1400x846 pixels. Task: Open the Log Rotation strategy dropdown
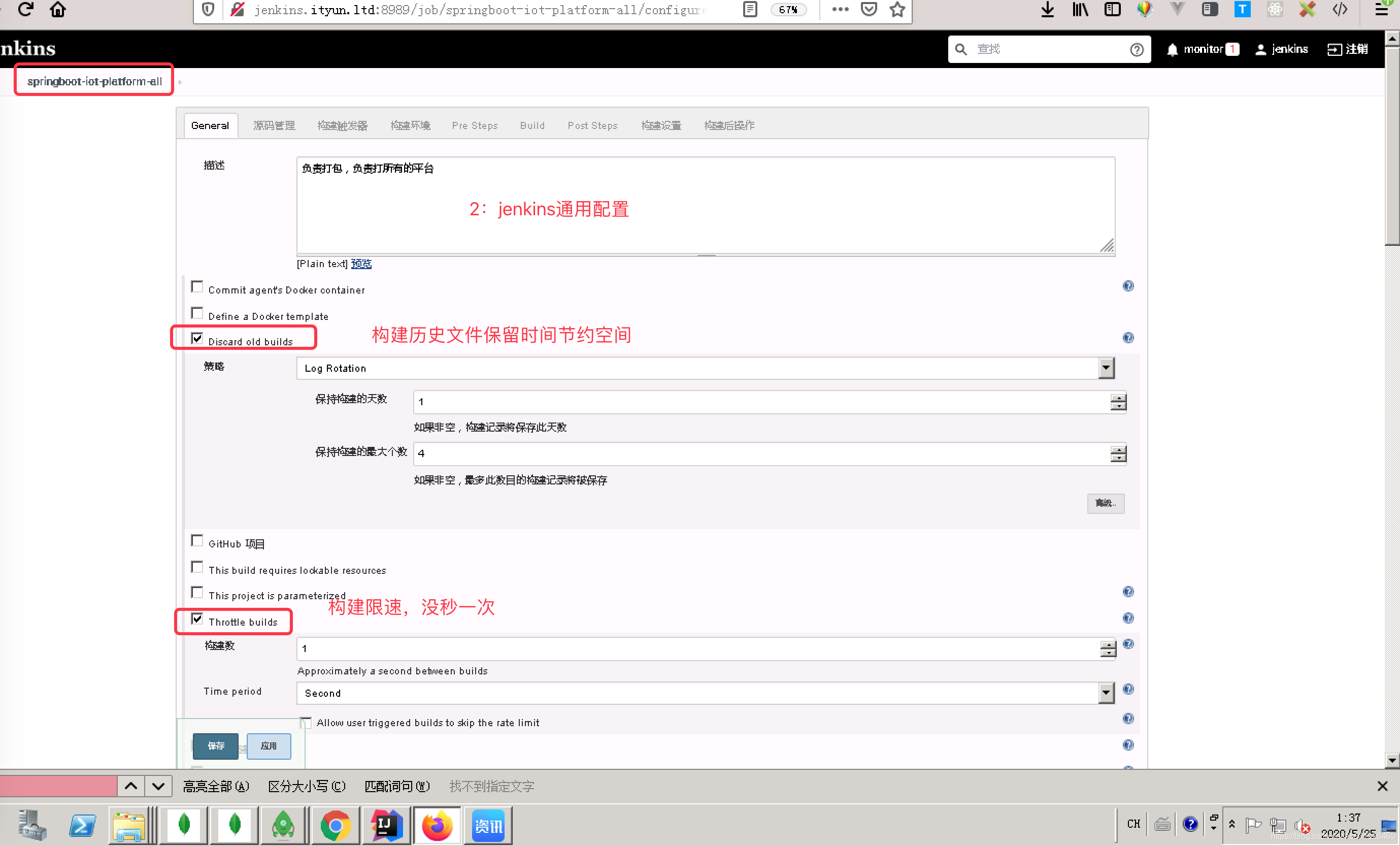(705, 368)
